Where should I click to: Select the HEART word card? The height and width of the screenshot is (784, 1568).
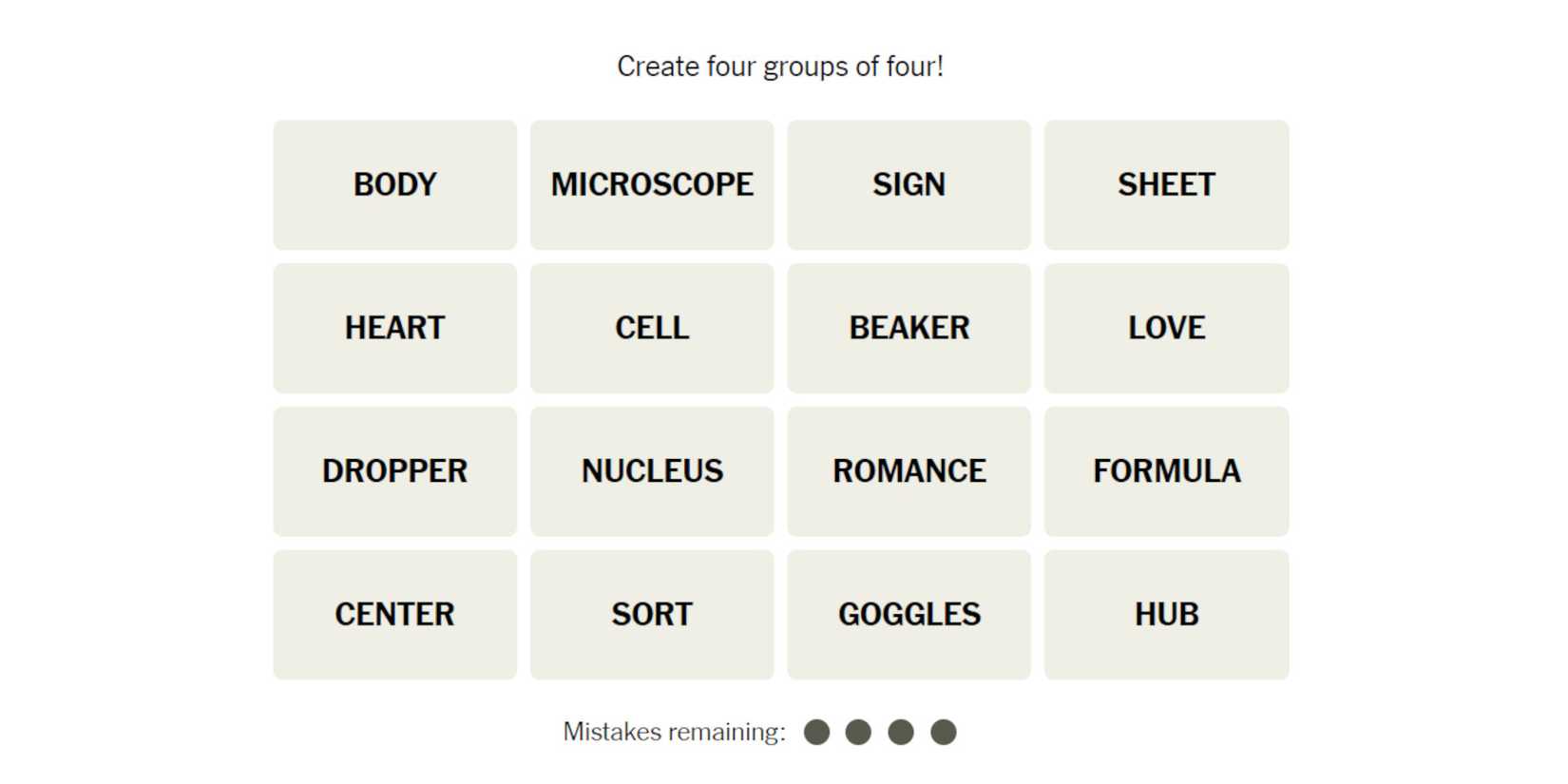[394, 328]
